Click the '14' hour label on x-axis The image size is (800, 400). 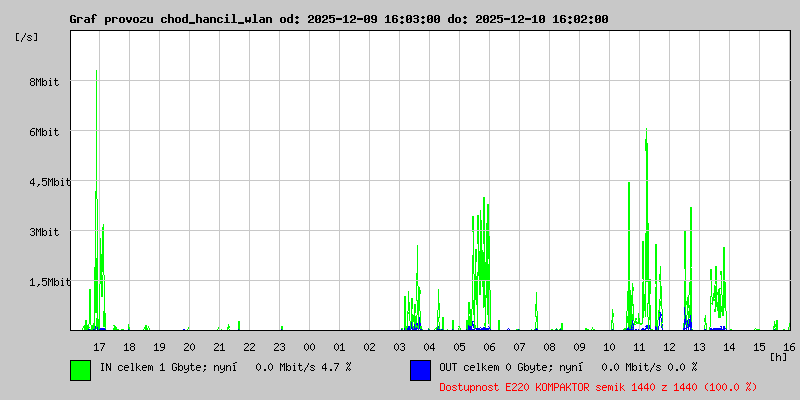tap(729, 347)
